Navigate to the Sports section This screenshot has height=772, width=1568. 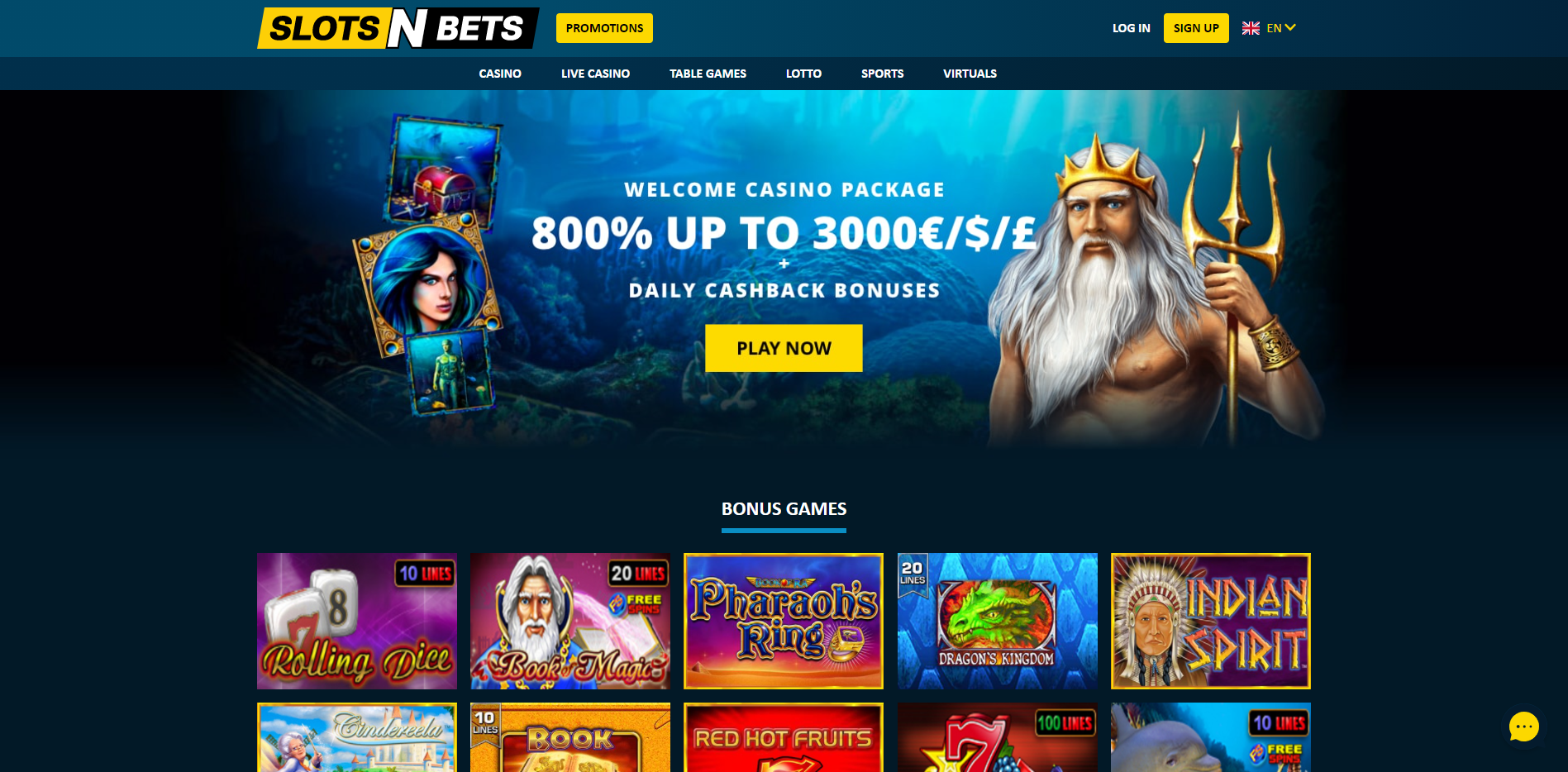(x=882, y=74)
